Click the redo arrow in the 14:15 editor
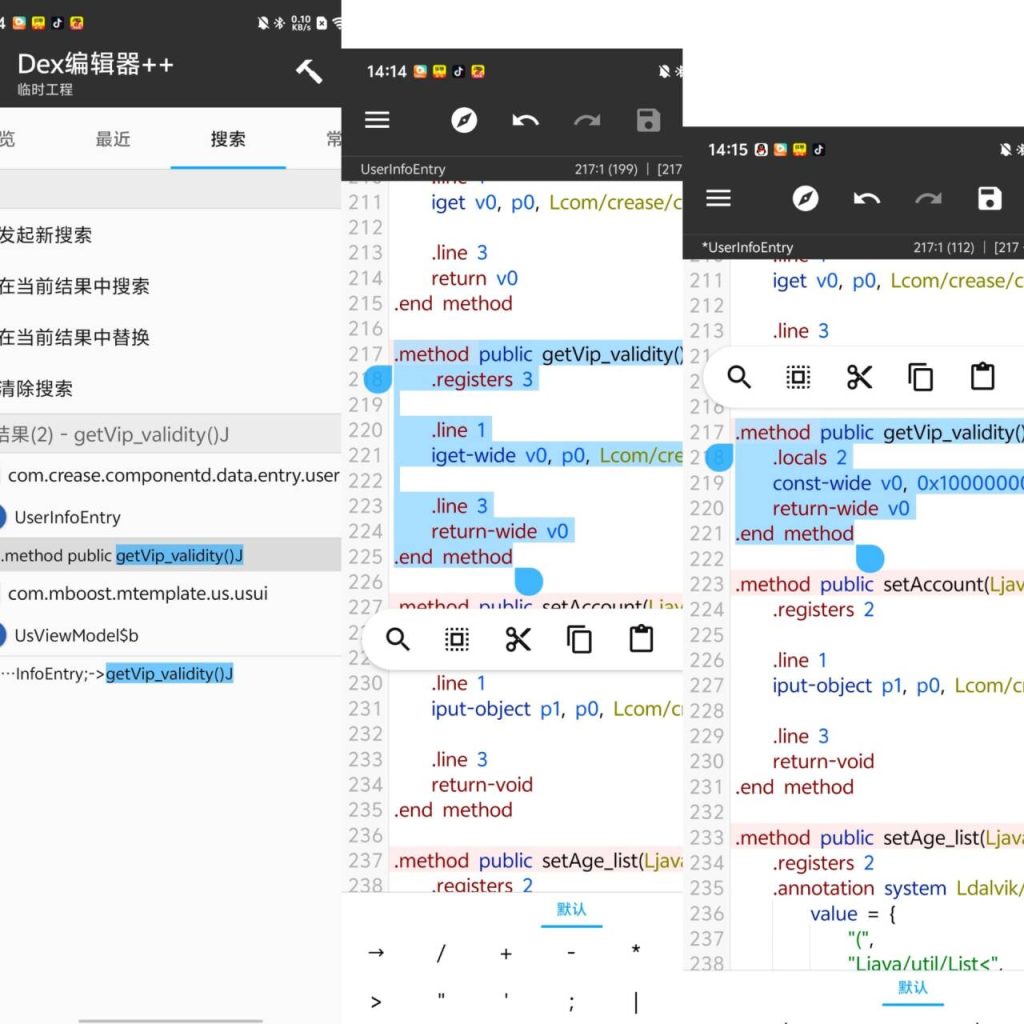 click(928, 199)
